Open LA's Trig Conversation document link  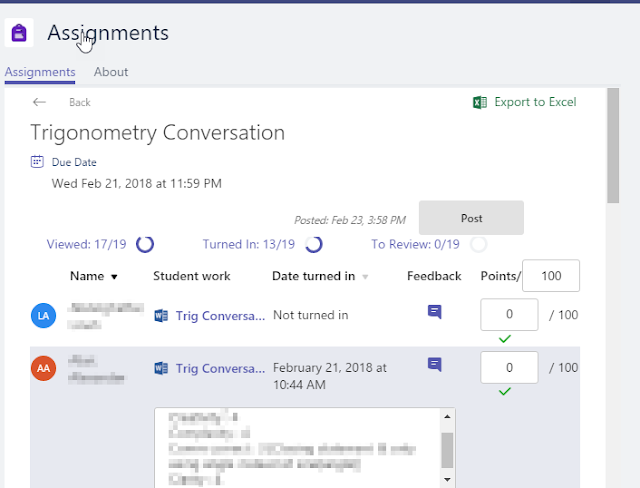(x=220, y=316)
